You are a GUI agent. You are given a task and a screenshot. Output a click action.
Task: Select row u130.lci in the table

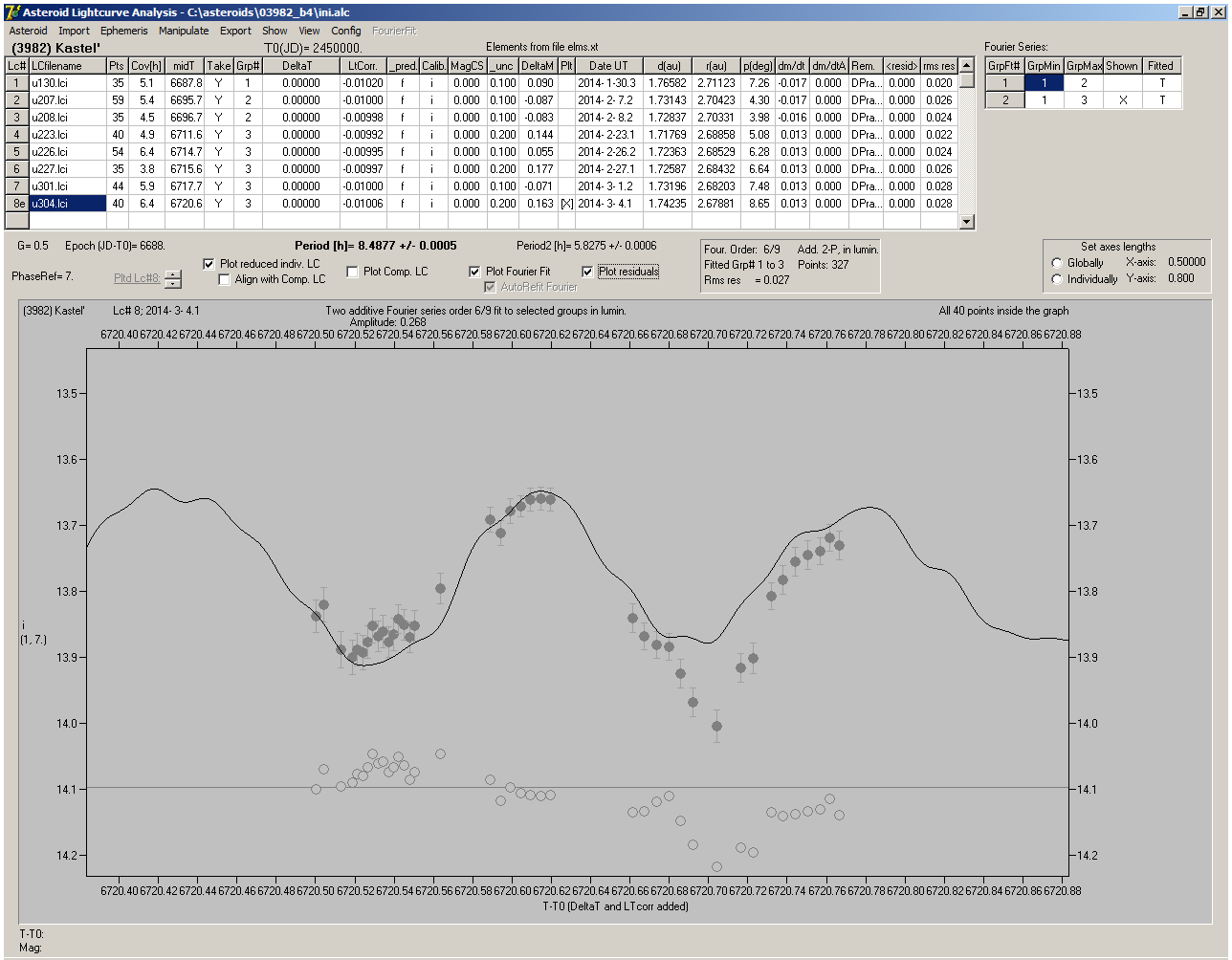pos(483,83)
